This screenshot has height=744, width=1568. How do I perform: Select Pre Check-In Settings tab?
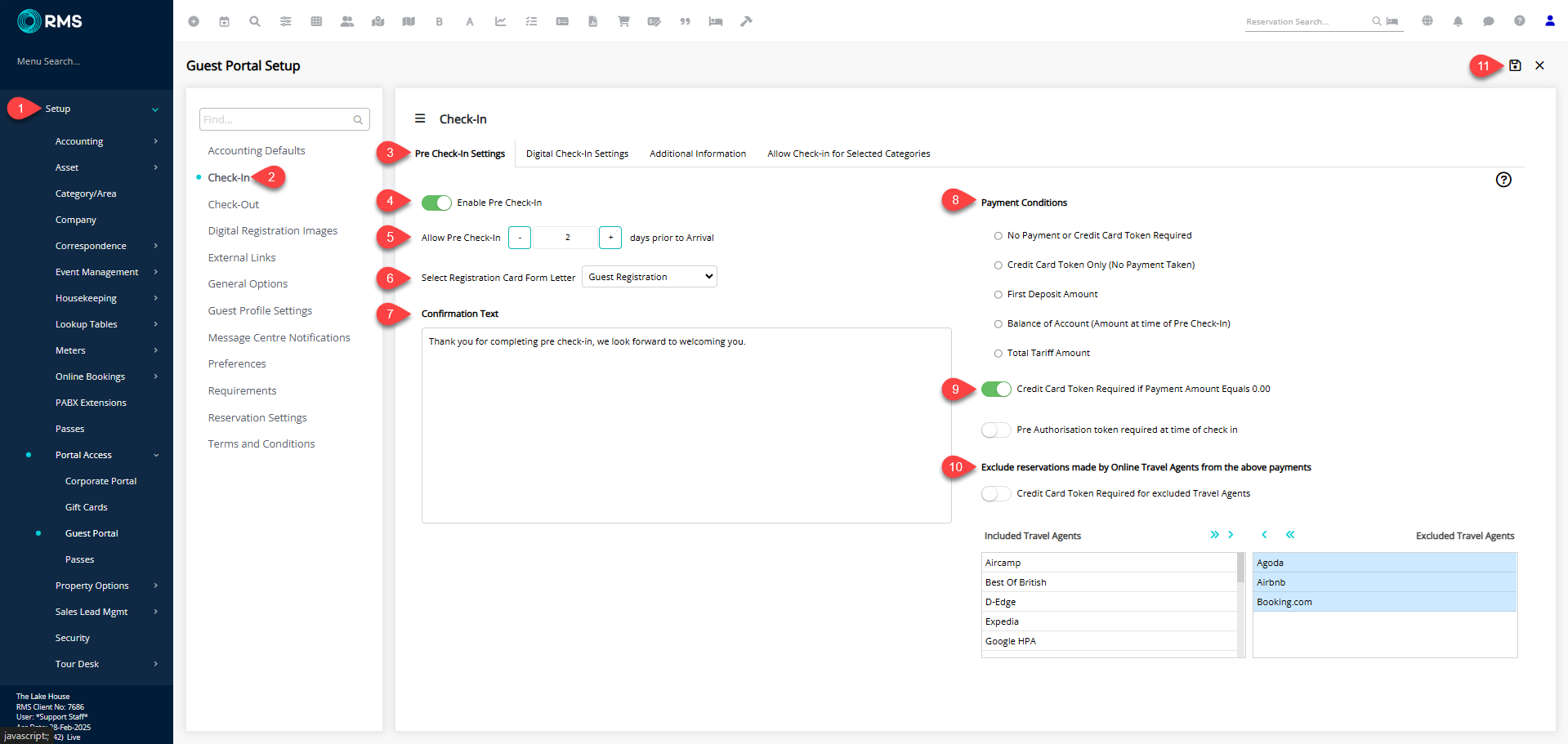[x=460, y=154]
